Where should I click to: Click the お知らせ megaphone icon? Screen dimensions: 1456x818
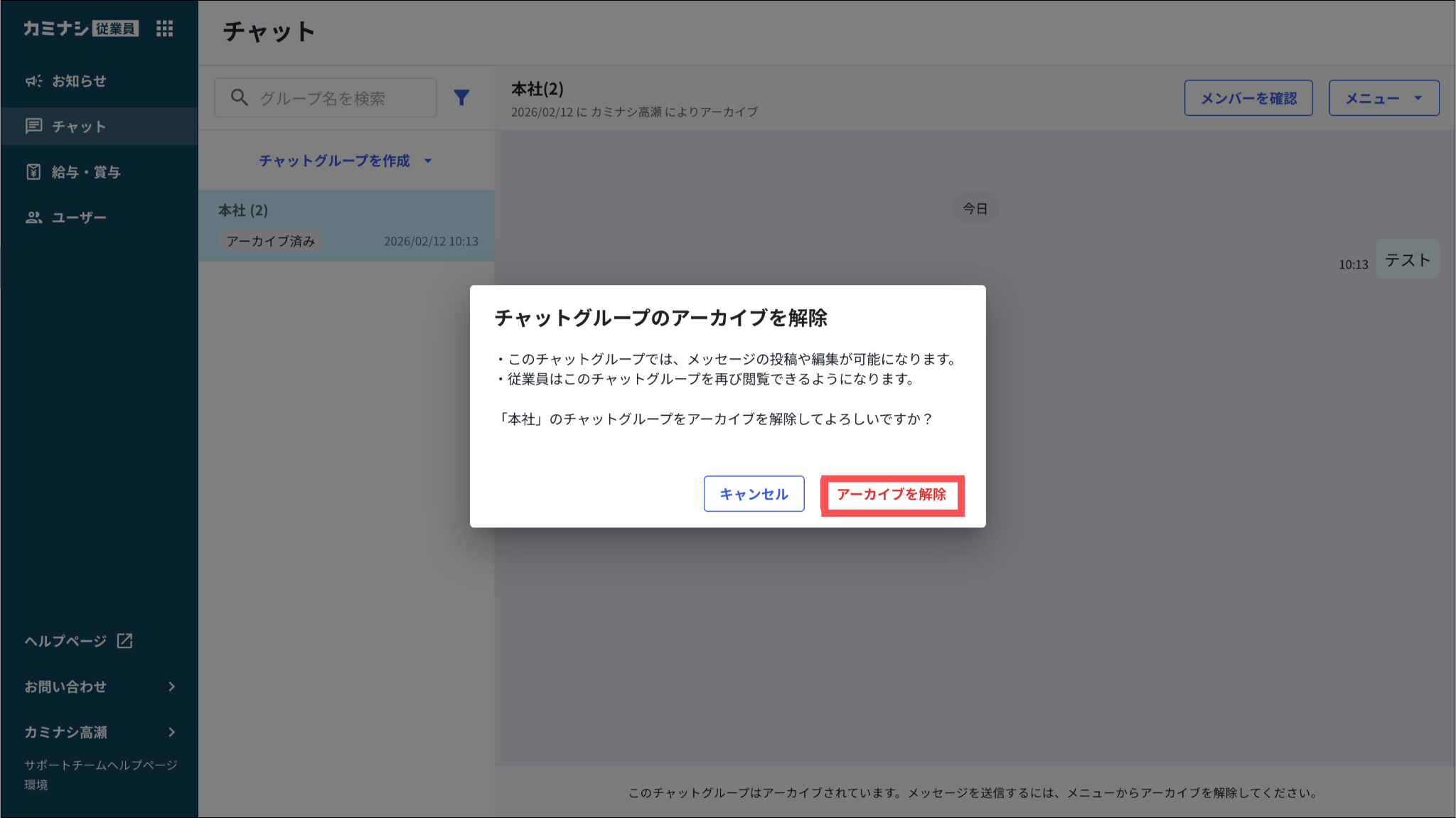[x=33, y=81]
